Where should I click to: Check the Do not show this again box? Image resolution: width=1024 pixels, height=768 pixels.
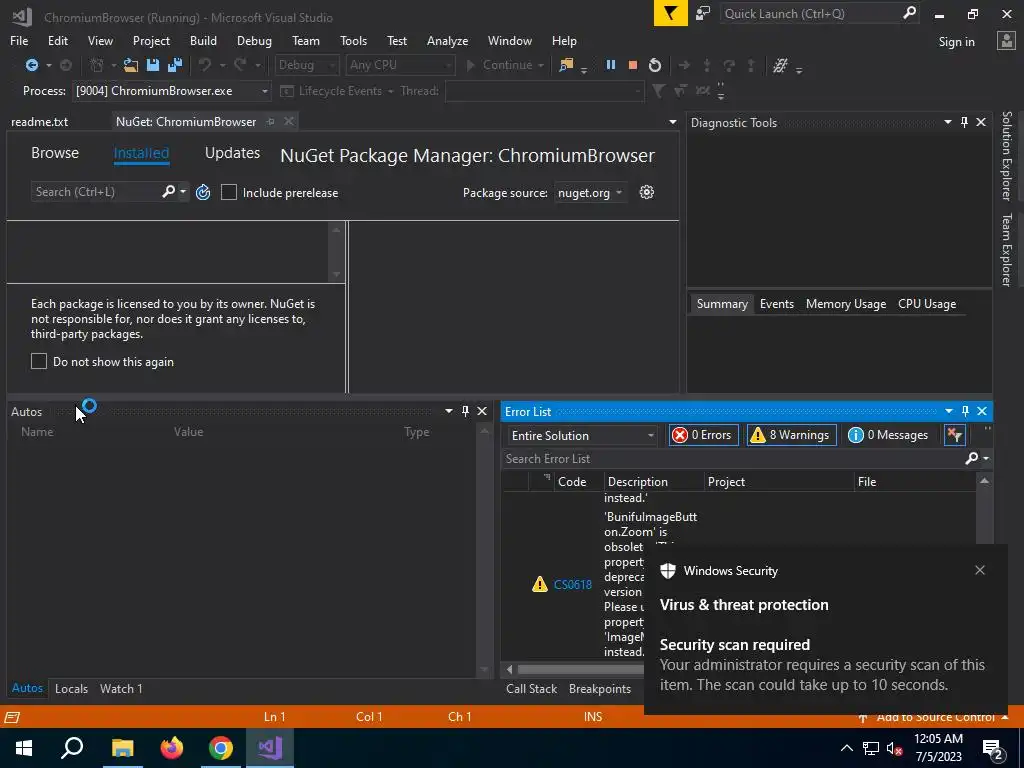click(x=39, y=361)
